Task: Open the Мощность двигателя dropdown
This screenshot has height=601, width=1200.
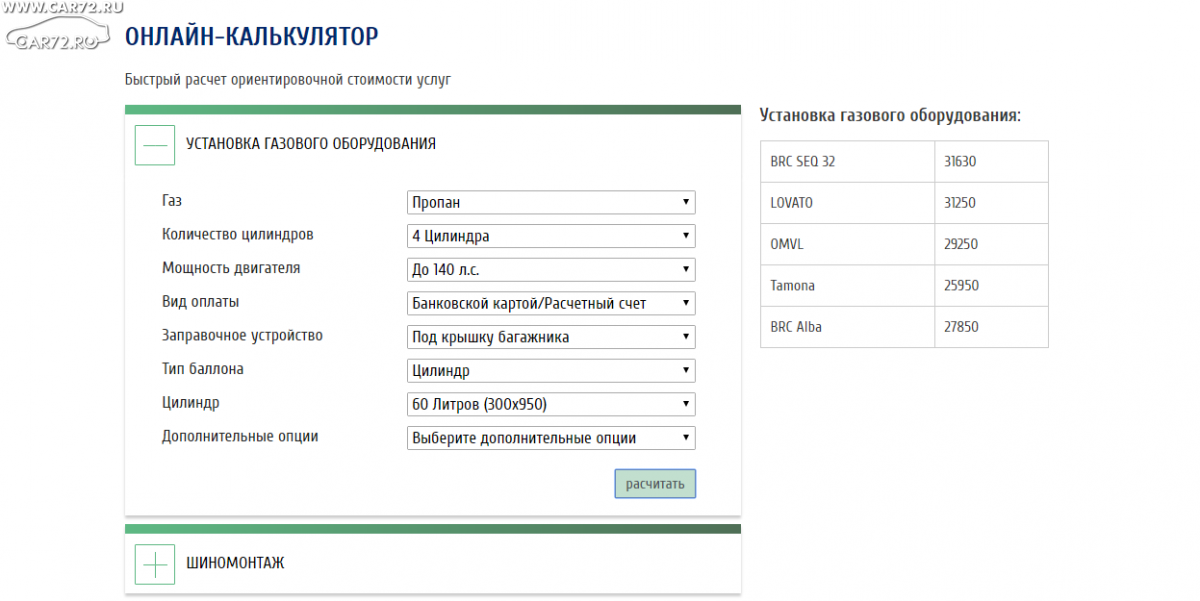Action: (551, 270)
